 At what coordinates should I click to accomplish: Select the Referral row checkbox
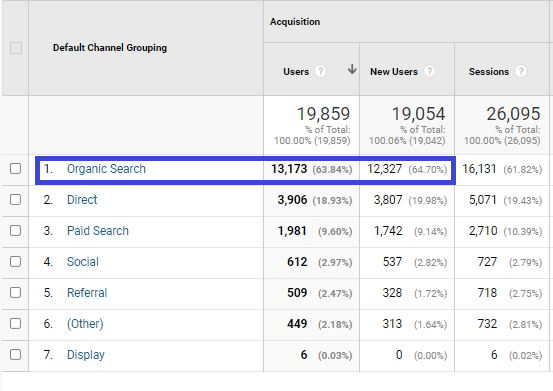[16, 292]
